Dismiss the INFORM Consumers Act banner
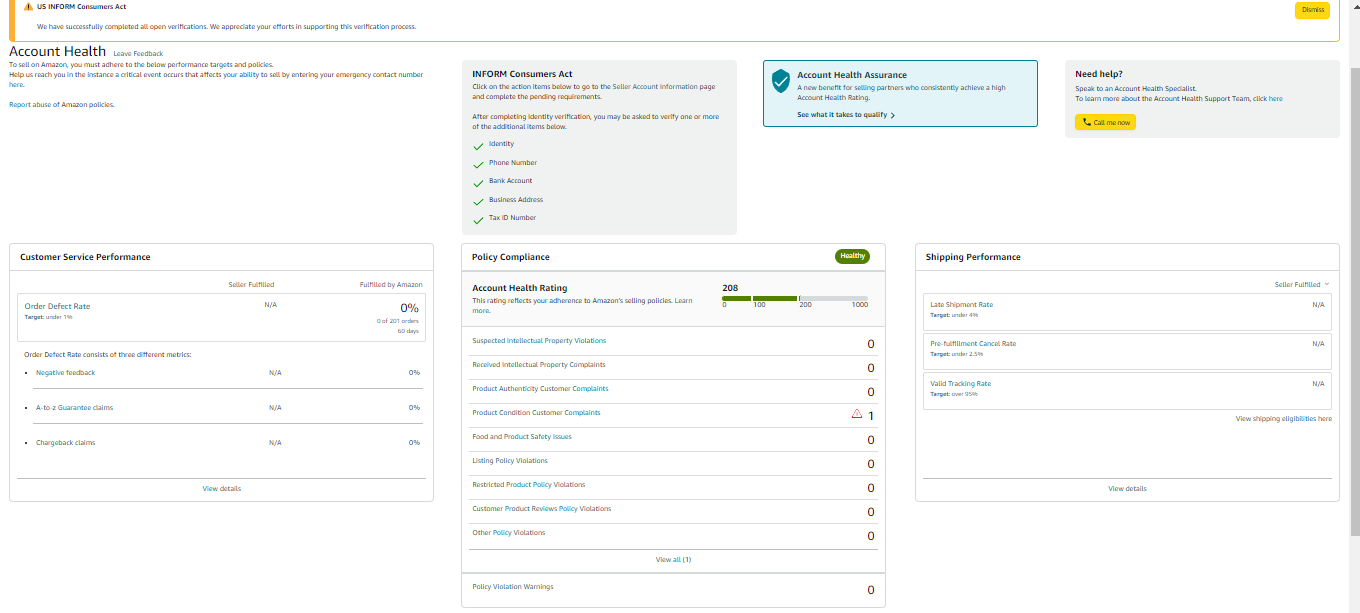This screenshot has width=1360, height=613. (x=1312, y=10)
